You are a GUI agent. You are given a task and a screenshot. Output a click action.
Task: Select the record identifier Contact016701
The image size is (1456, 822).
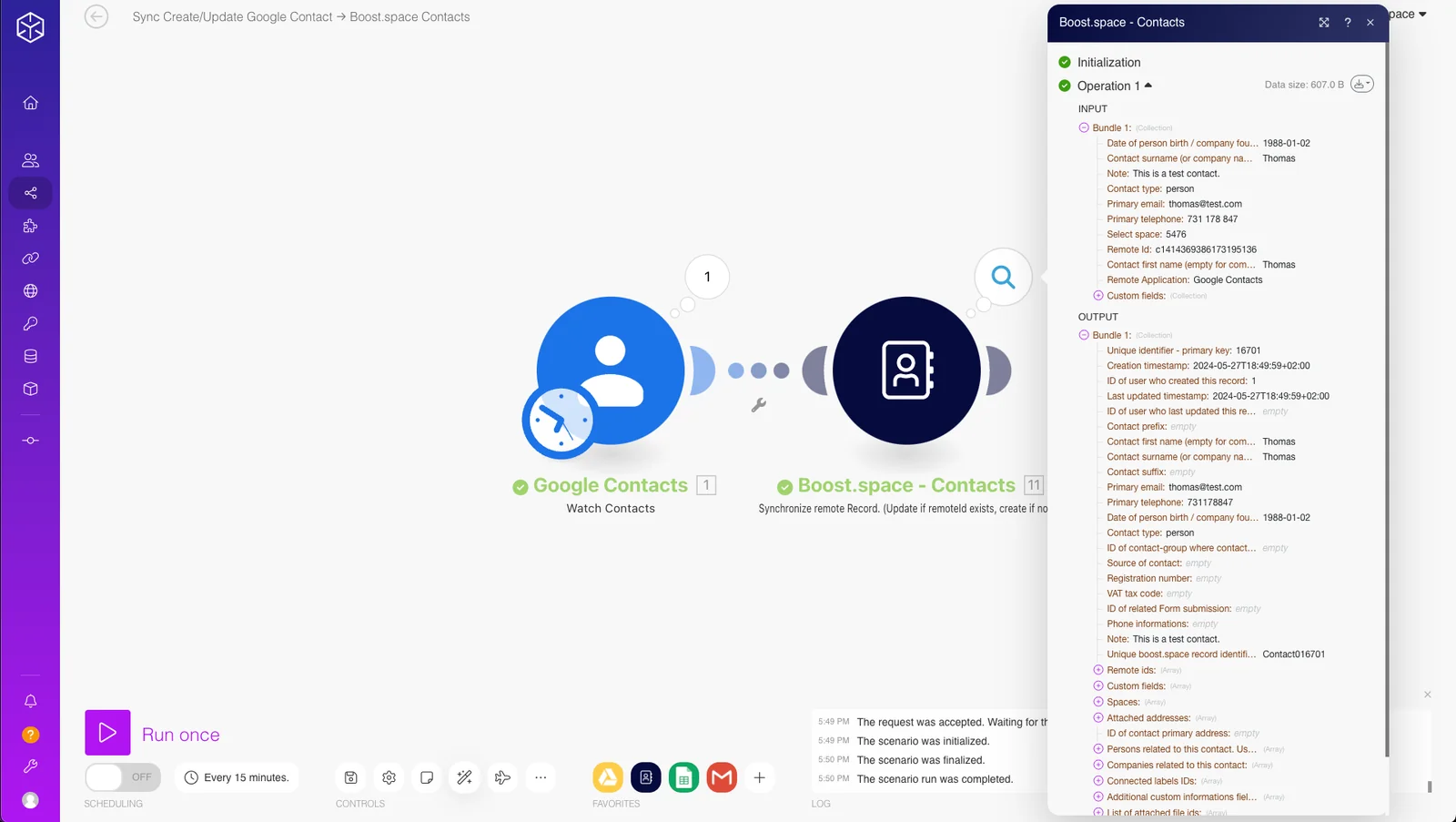pos(1293,655)
